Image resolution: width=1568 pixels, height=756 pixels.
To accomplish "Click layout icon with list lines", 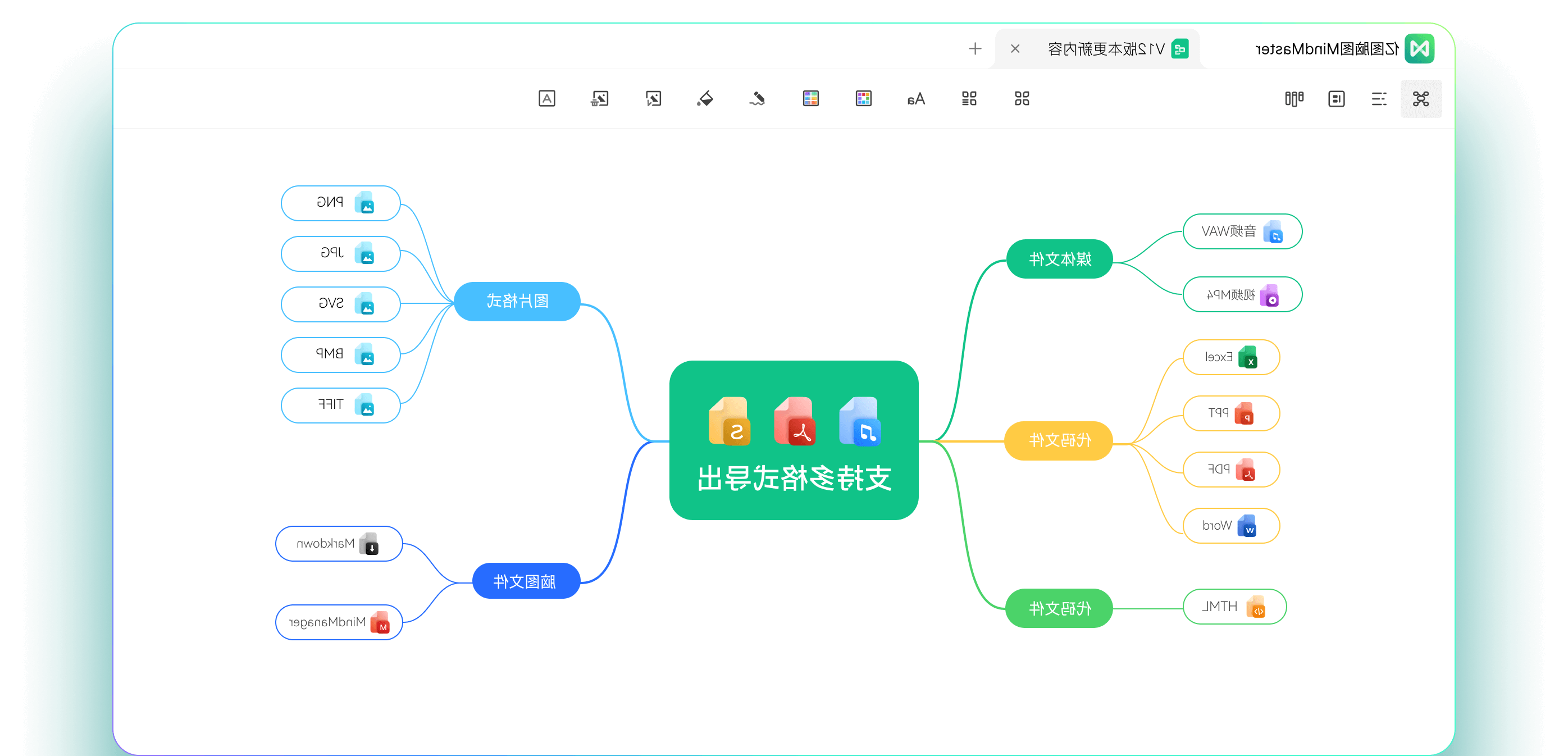I will 969,99.
